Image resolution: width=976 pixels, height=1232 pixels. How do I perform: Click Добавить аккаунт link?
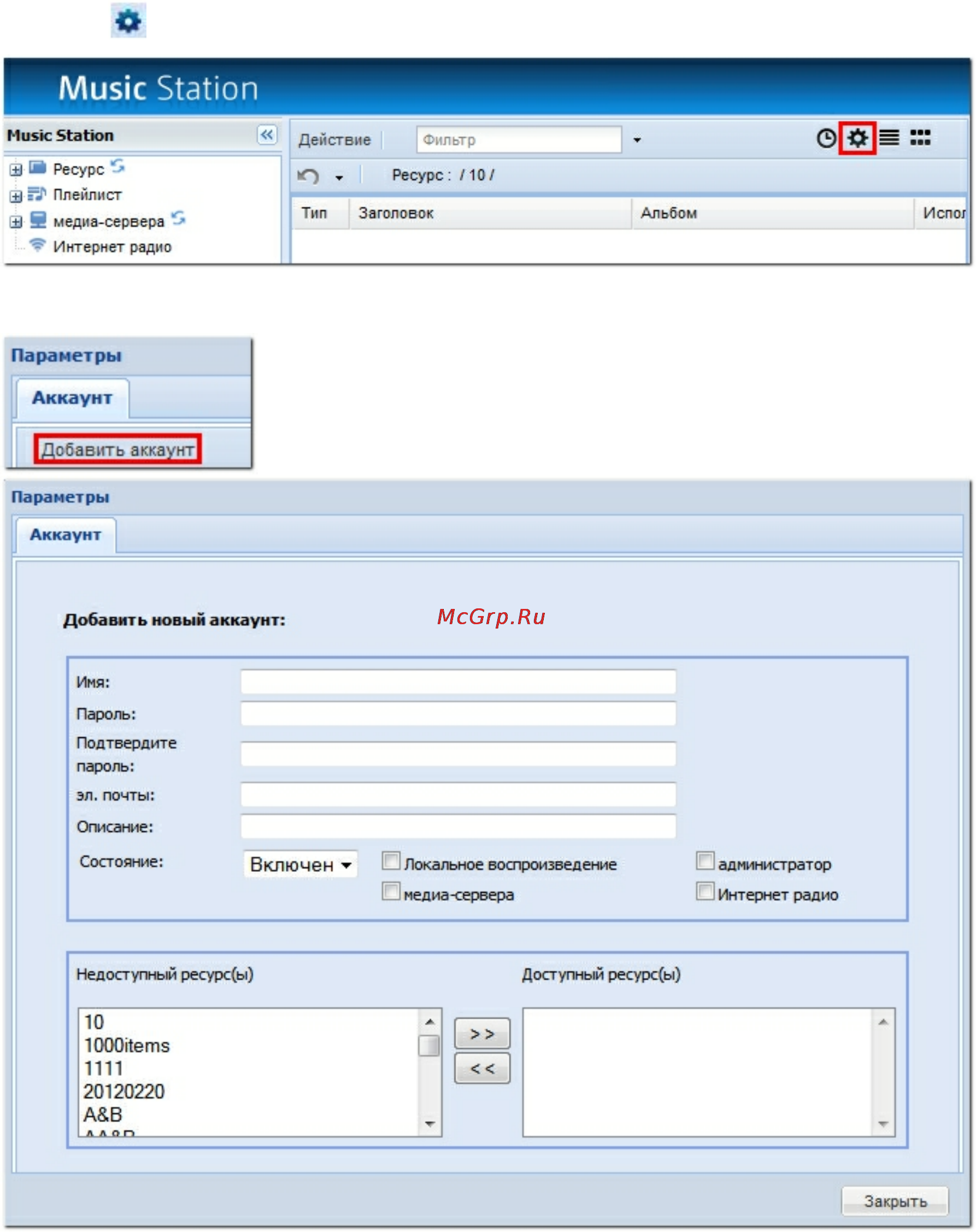click(x=117, y=450)
